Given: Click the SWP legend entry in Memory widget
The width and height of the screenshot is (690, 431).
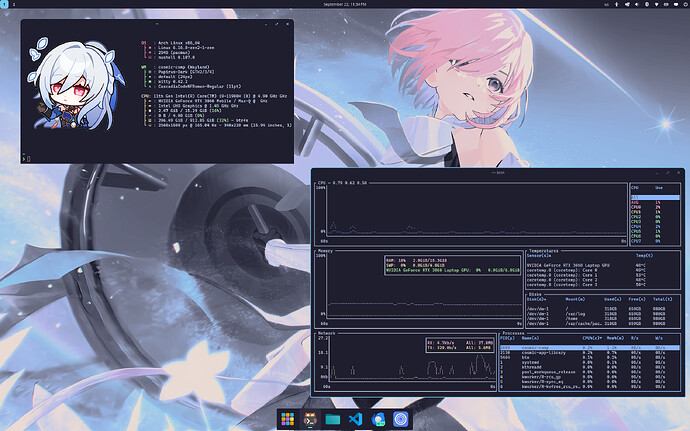Looking at the screenshot, I should pos(414,265).
